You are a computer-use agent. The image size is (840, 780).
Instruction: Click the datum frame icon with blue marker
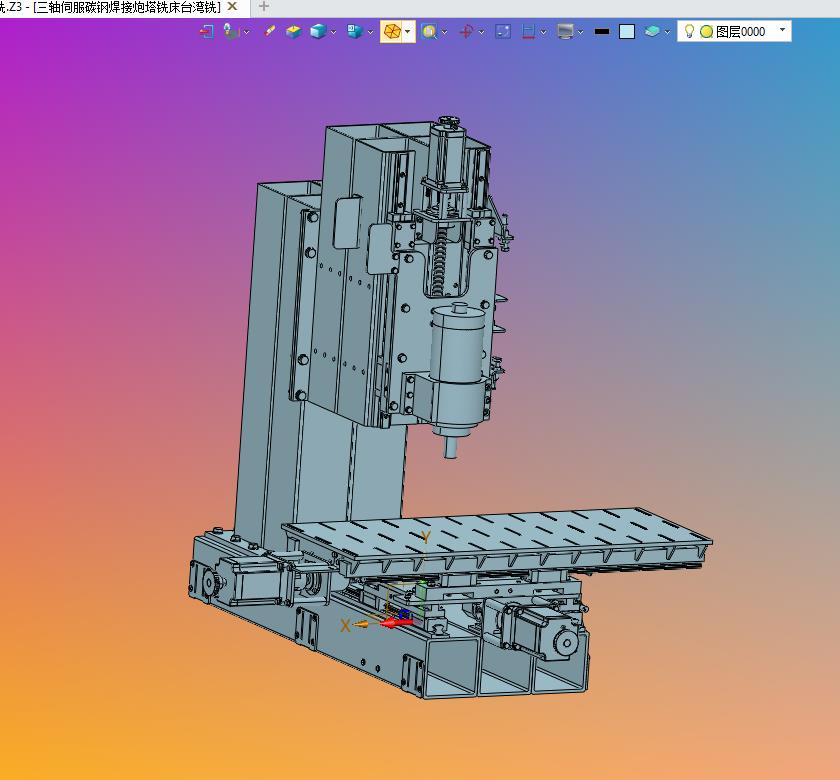tap(231, 32)
